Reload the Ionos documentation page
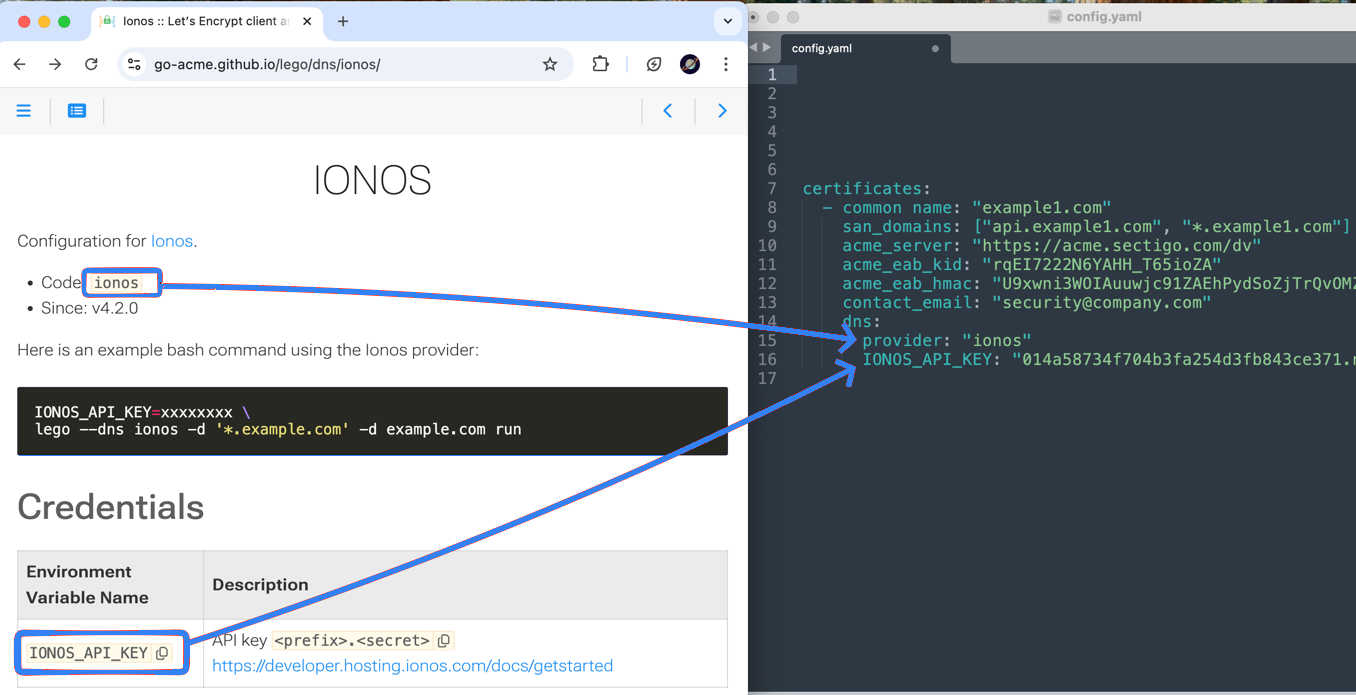 (x=91, y=64)
